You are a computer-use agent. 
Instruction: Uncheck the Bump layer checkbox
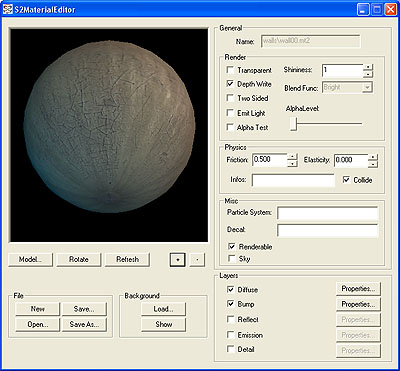point(230,304)
